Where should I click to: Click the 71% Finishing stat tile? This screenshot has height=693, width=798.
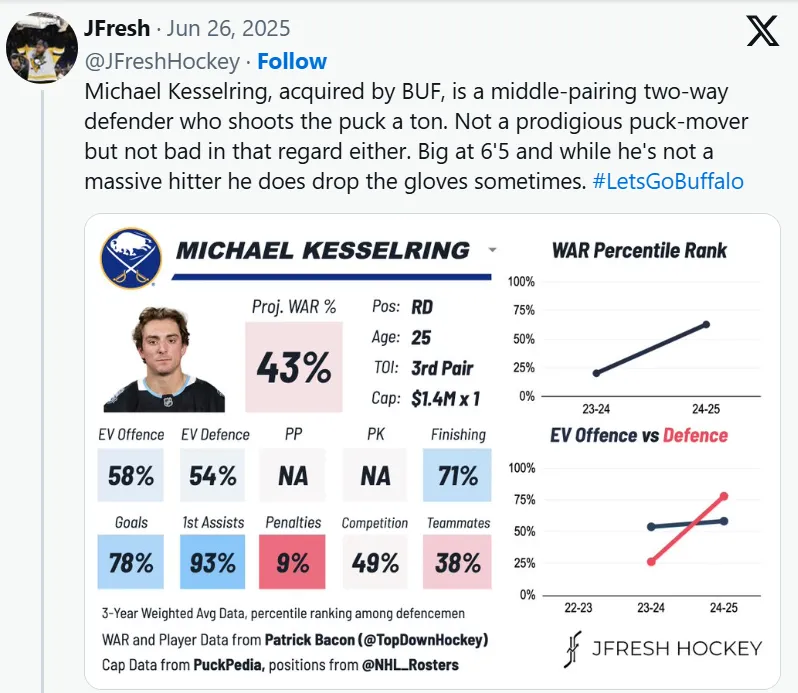pos(457,475)
